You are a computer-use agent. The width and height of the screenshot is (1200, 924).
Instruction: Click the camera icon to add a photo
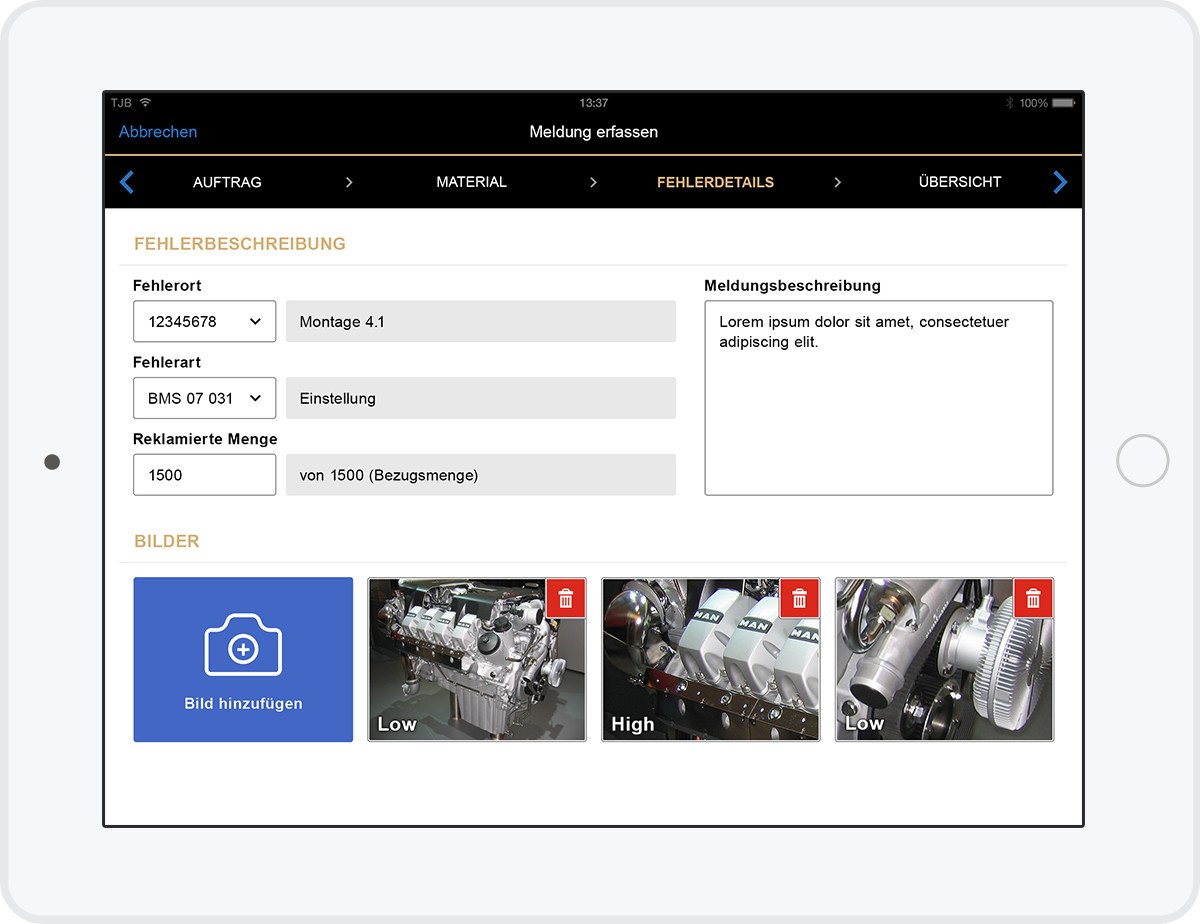[243, 644]
